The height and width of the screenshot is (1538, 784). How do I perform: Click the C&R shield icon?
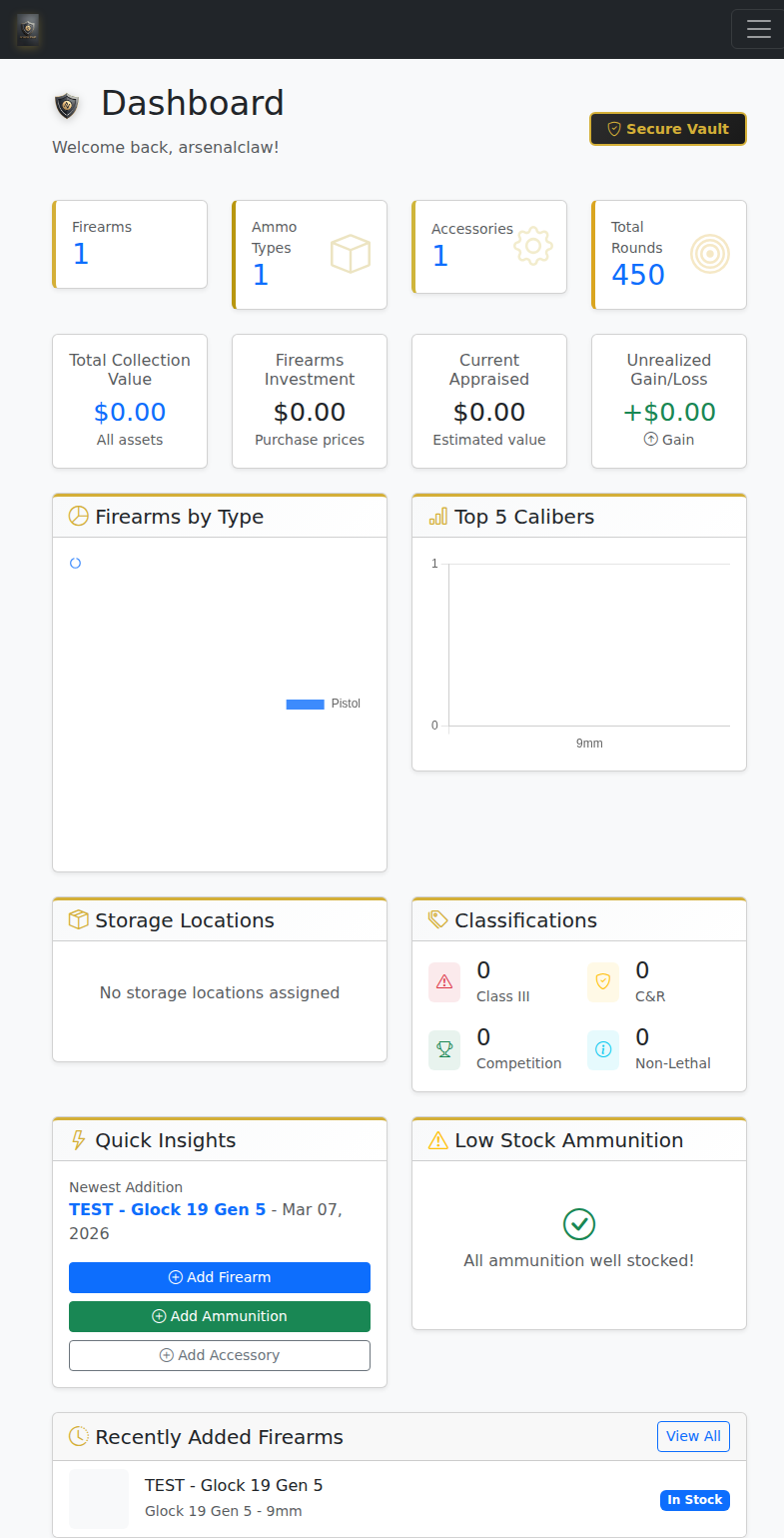tap(602, 982)
